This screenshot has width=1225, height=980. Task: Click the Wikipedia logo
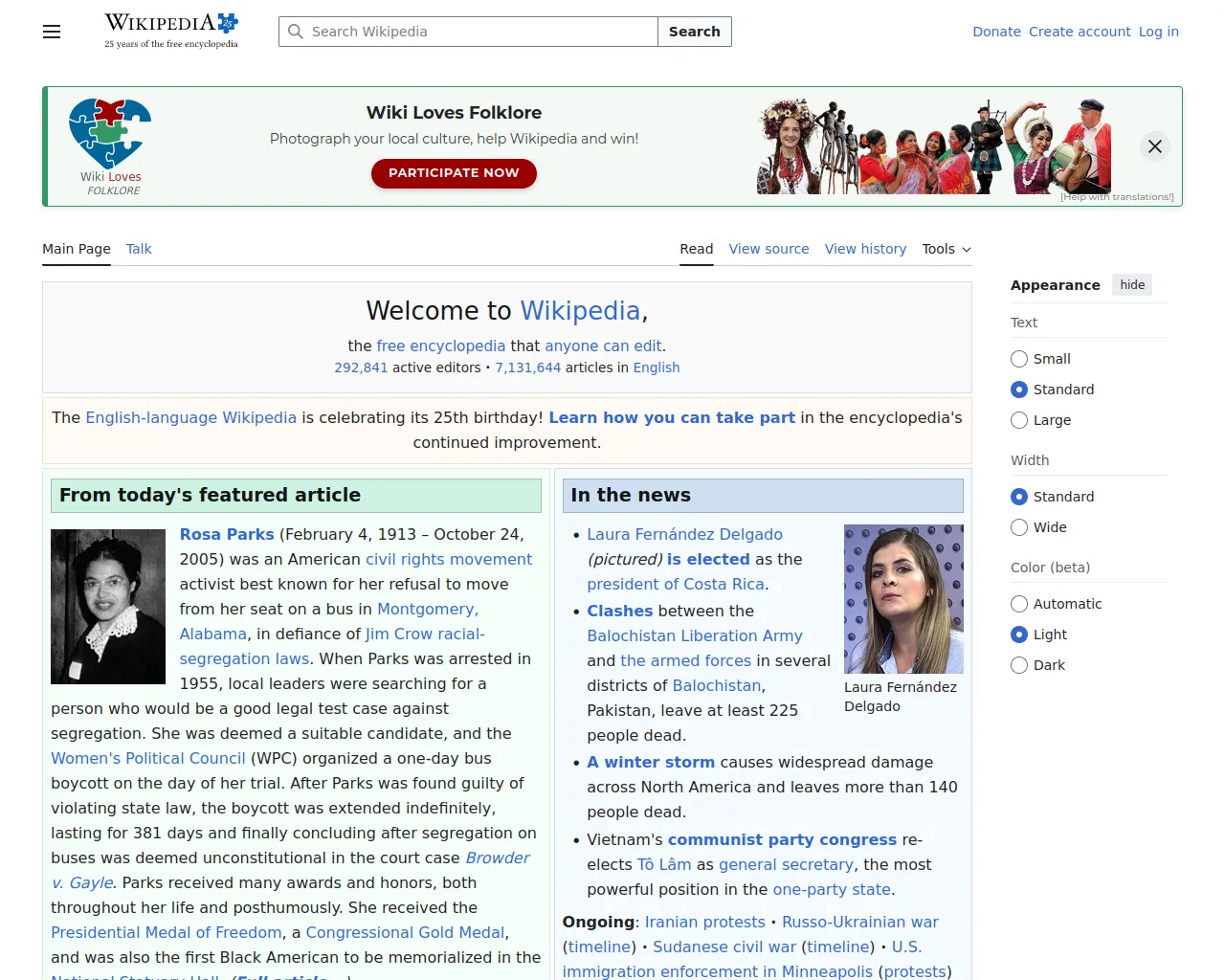pyautogui.click(x=171, y=31)
